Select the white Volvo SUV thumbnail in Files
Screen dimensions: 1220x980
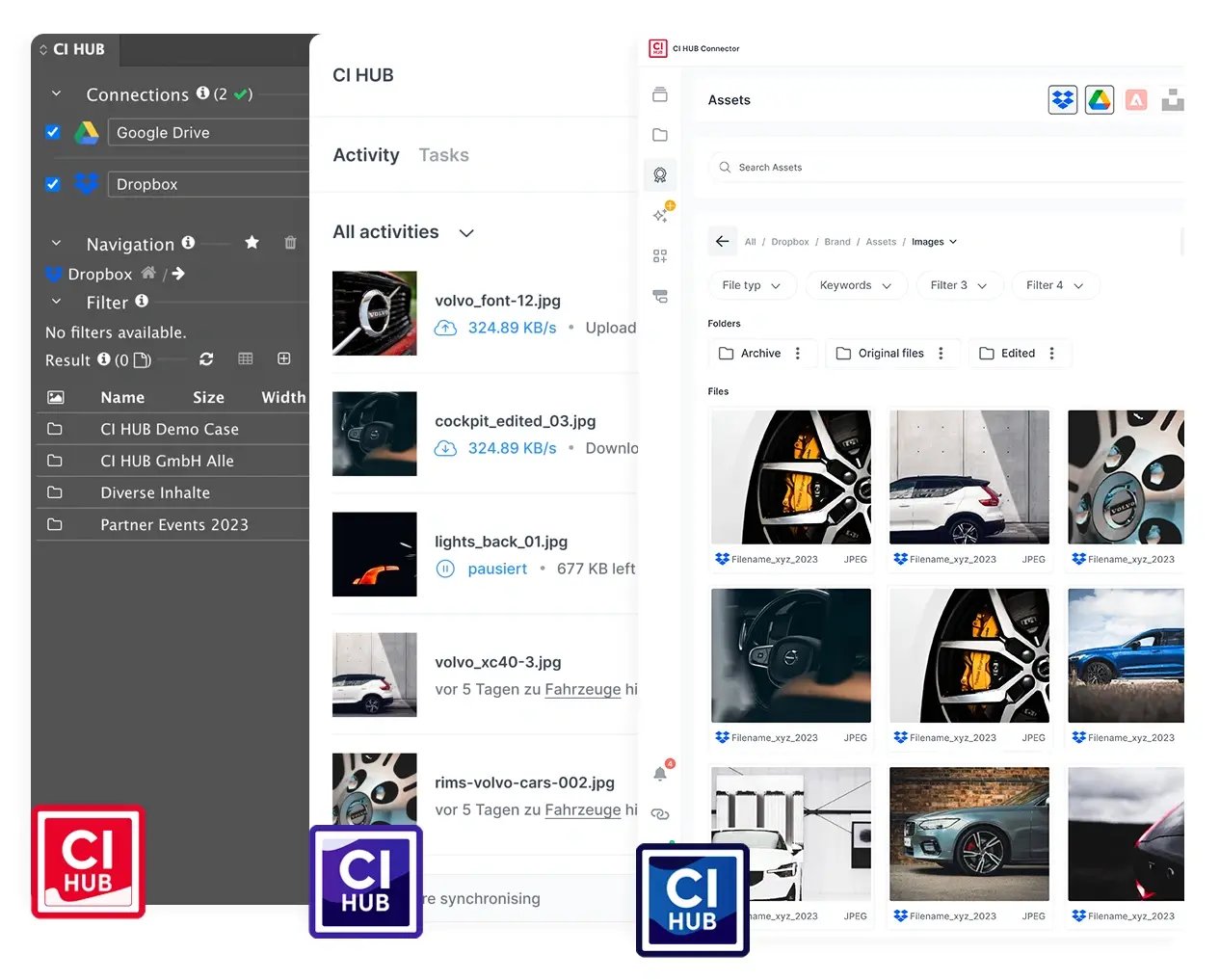[x=969, y=477]
